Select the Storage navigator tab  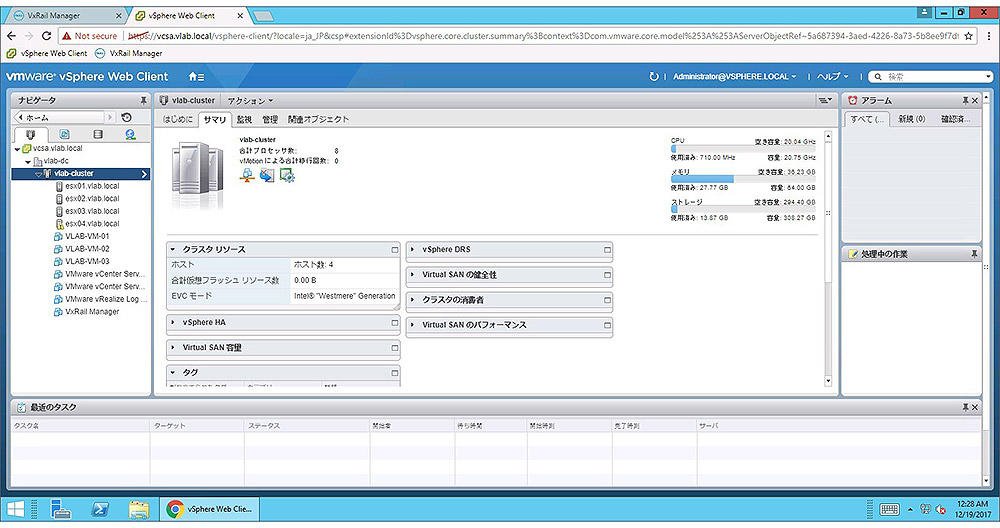point(98,135)
